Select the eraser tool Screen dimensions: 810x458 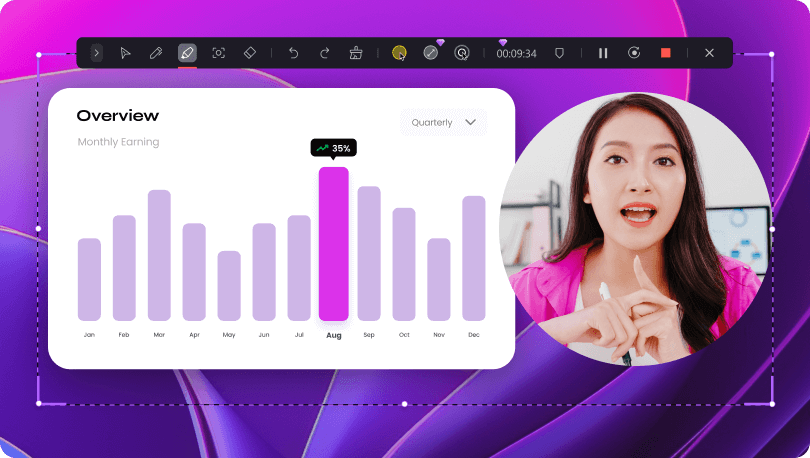250,53
